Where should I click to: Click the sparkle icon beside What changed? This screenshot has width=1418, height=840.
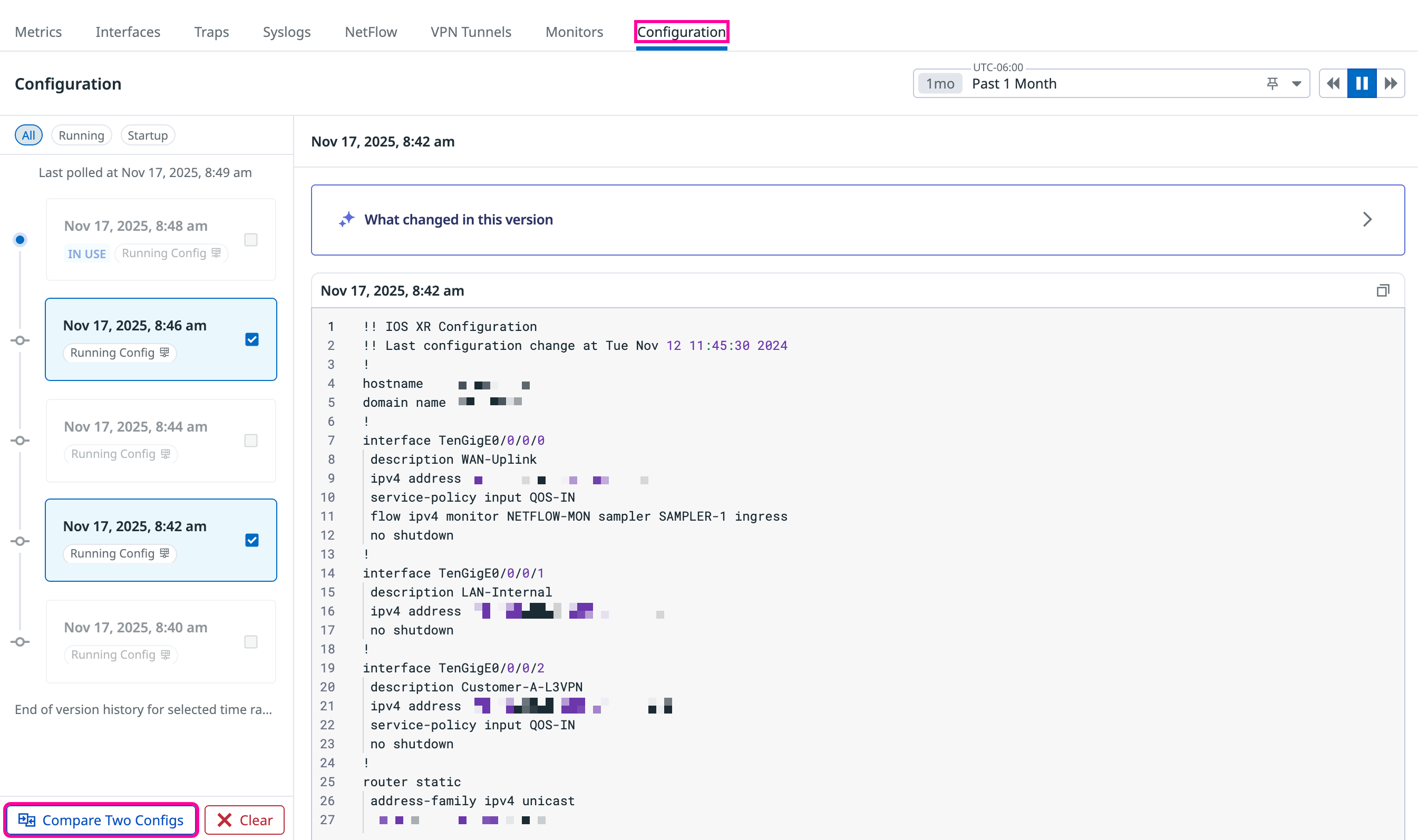[347, 220]
